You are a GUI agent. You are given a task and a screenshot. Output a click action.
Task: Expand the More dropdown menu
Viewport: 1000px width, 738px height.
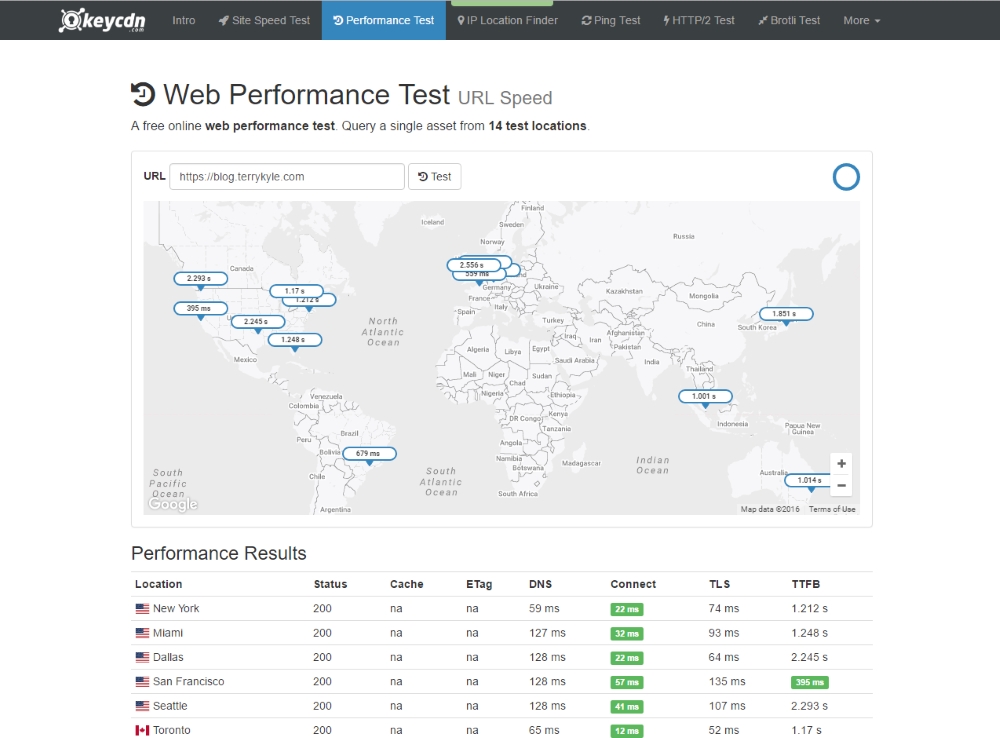click(861, 20)
